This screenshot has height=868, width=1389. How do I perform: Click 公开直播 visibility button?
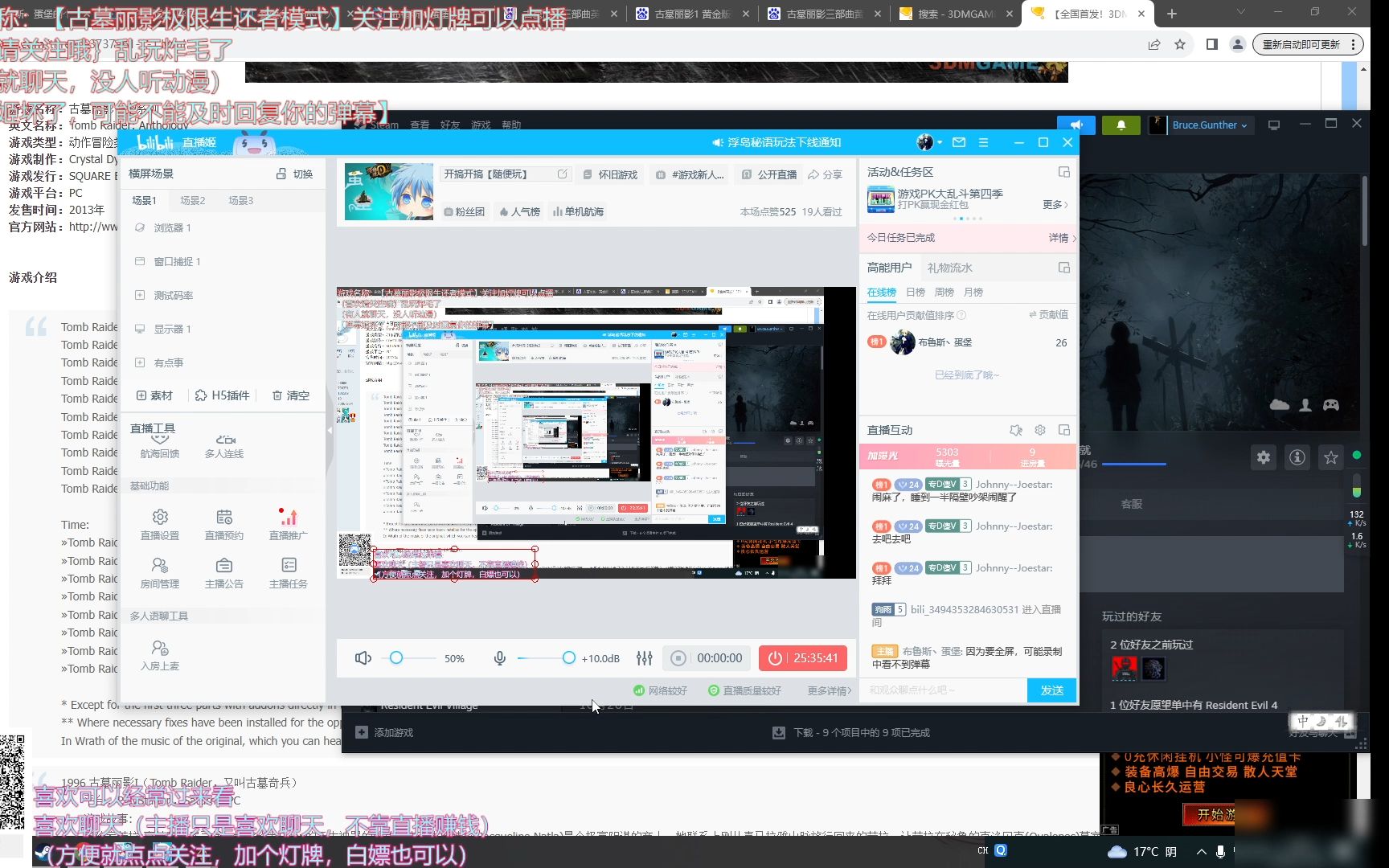tap(769, 174)
